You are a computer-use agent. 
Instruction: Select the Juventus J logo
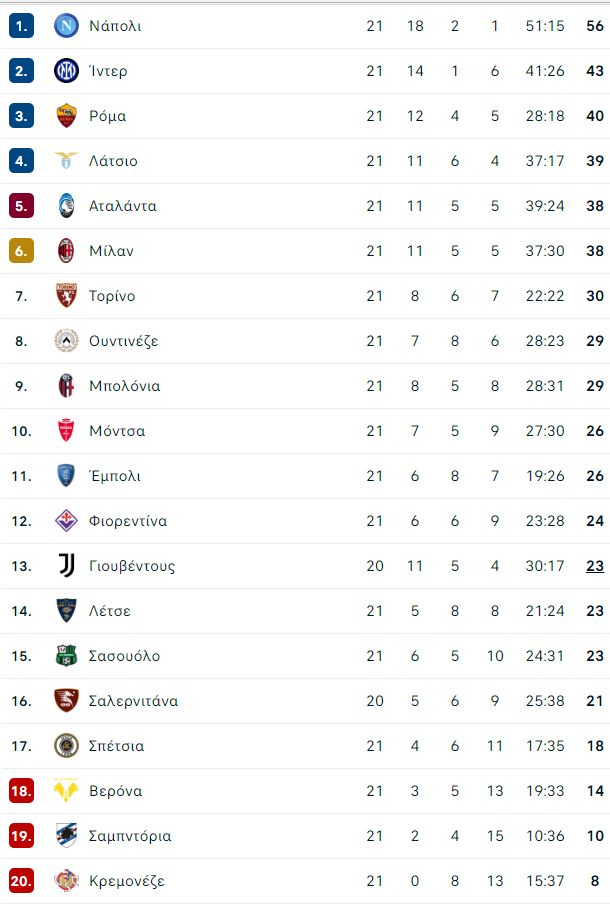(x=66, y=565)
